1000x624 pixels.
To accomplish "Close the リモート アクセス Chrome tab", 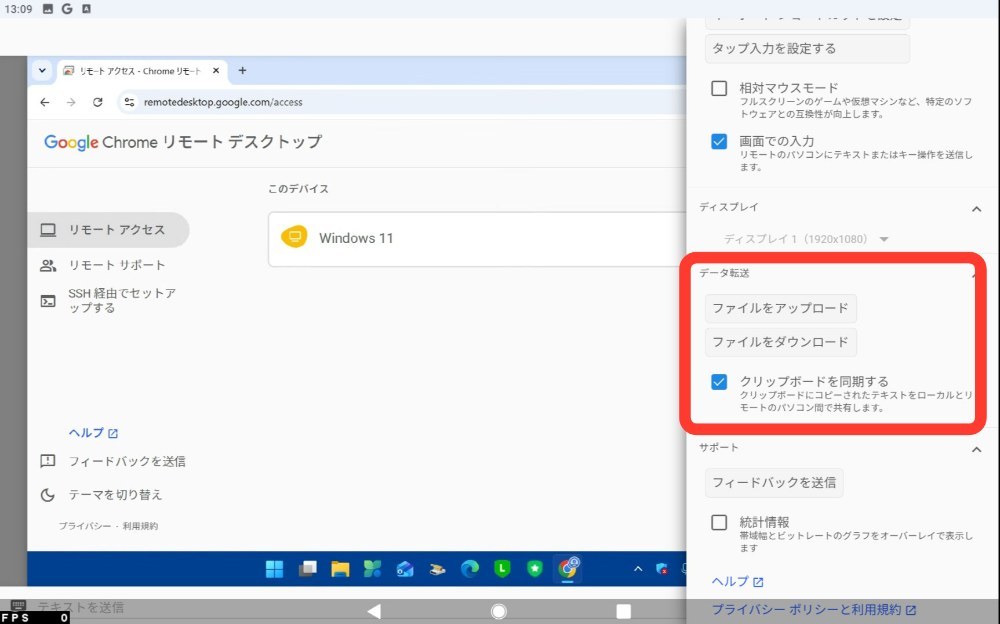I will click(x=216, y=71).
